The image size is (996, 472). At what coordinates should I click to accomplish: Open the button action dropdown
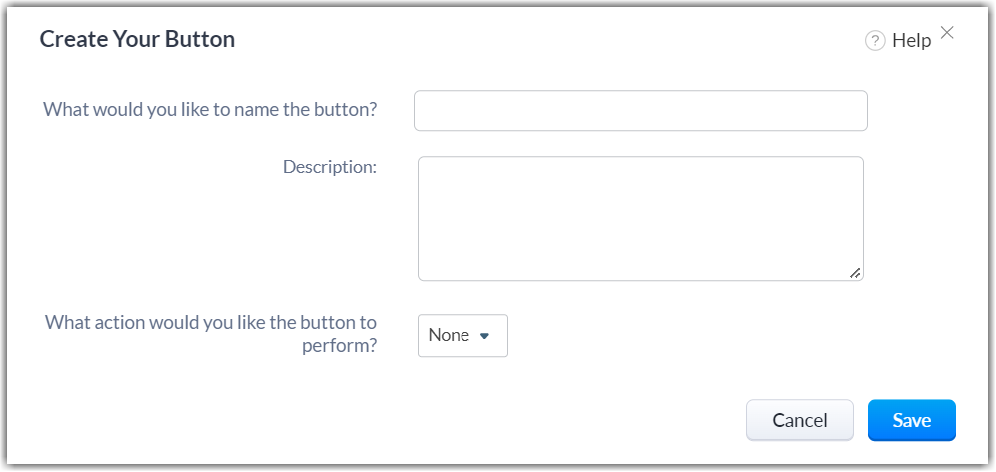[x=462, y=336]
